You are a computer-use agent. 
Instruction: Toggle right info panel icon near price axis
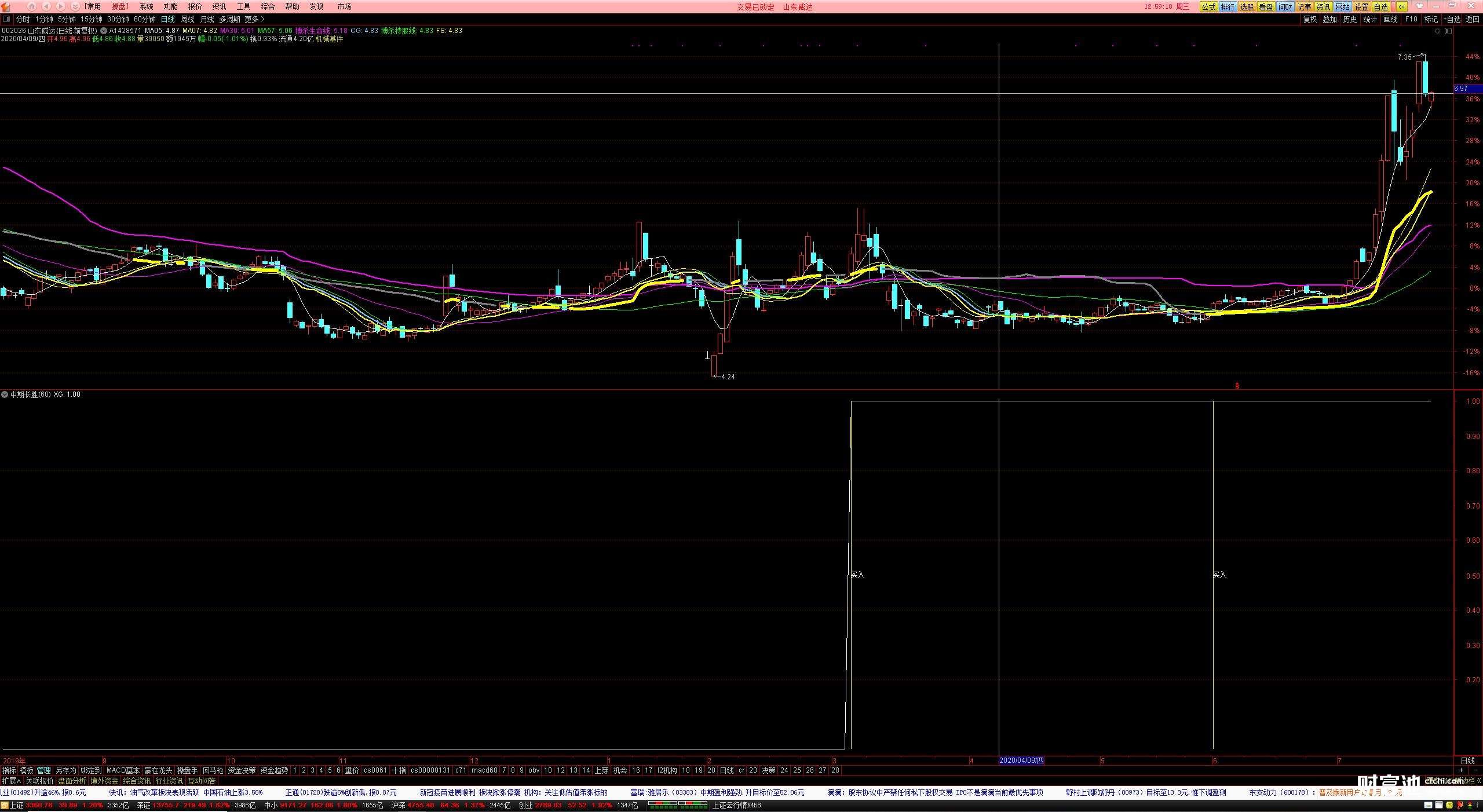tap(1448, 31)
